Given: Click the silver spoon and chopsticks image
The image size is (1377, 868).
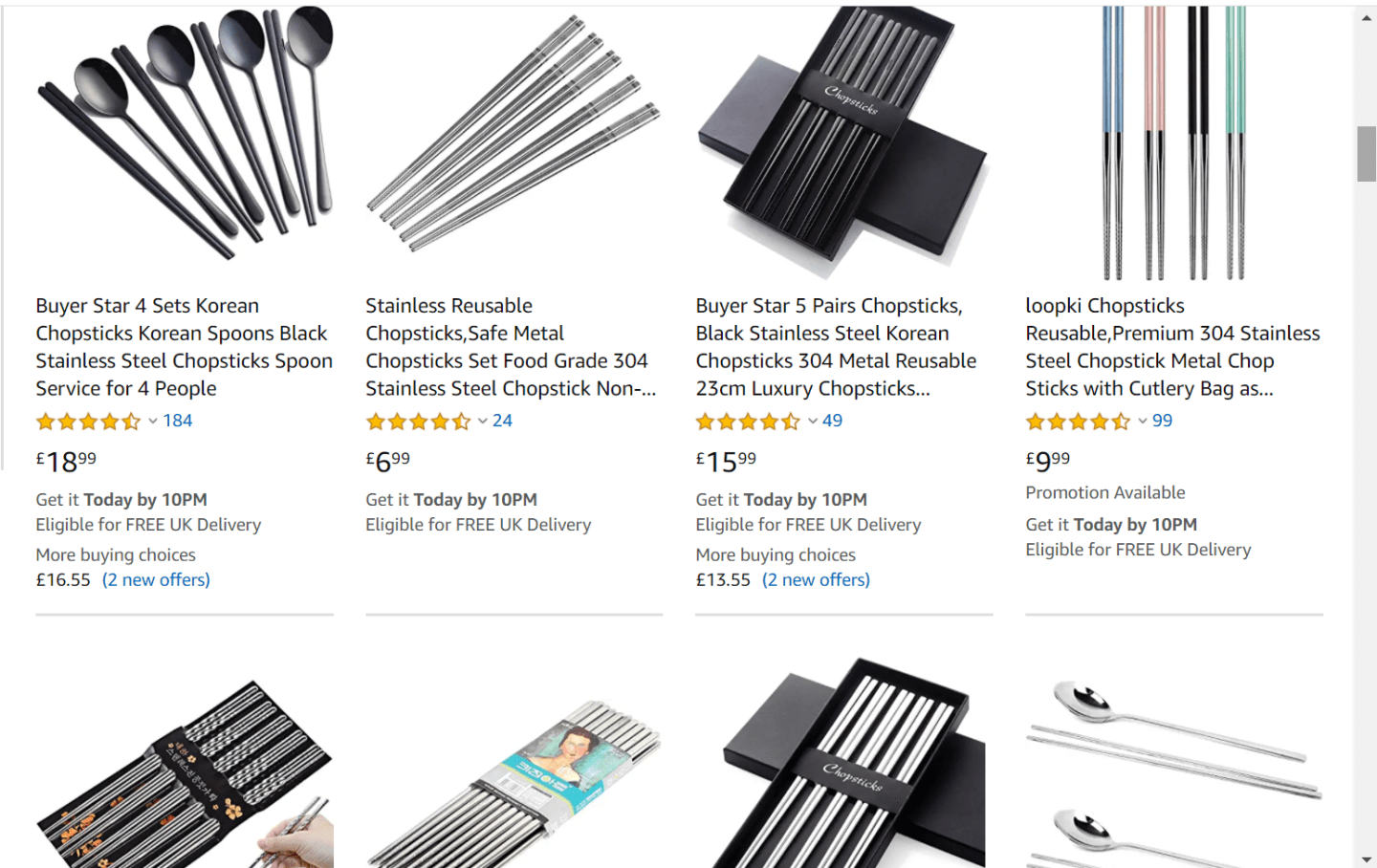Looking at the screenshot, I should (x=1174, y=765).
